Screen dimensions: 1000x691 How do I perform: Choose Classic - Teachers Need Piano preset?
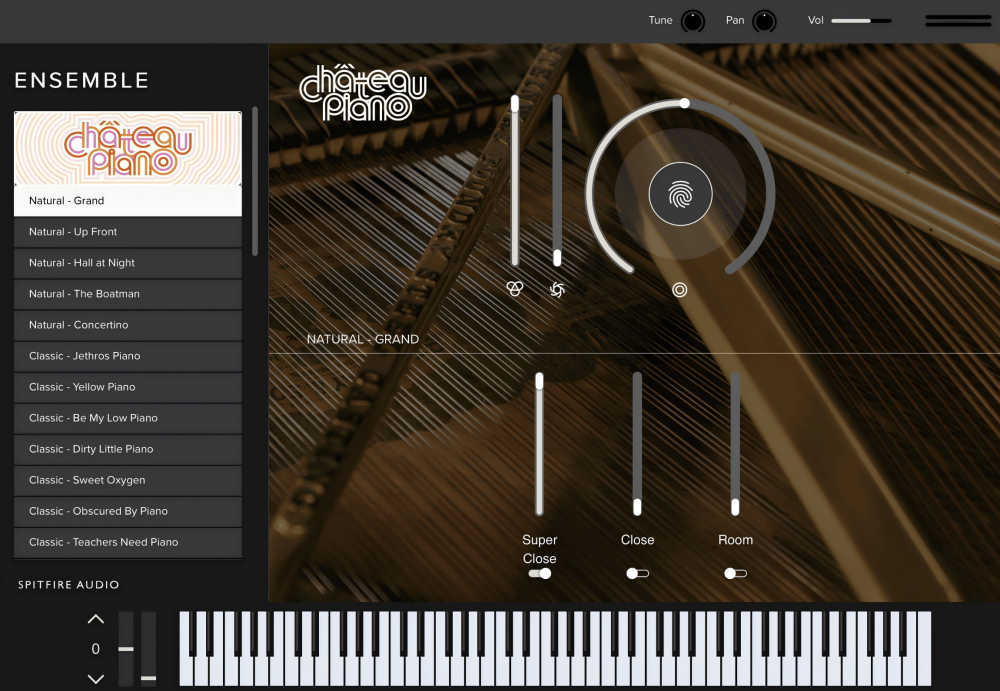click(128, 542)
